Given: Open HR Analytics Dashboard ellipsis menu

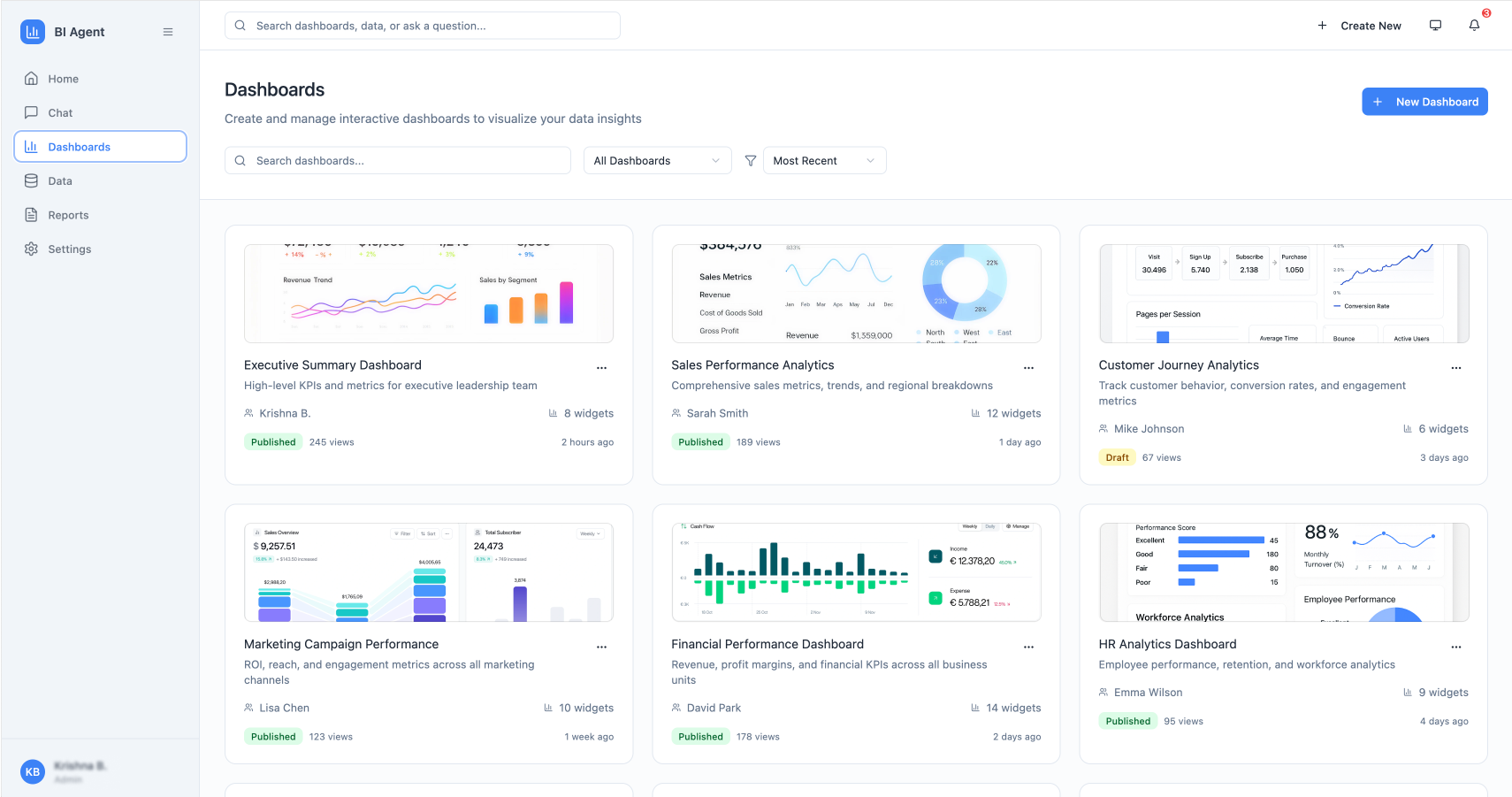Looking at the screenshot, I should (x=1455, y=647).
